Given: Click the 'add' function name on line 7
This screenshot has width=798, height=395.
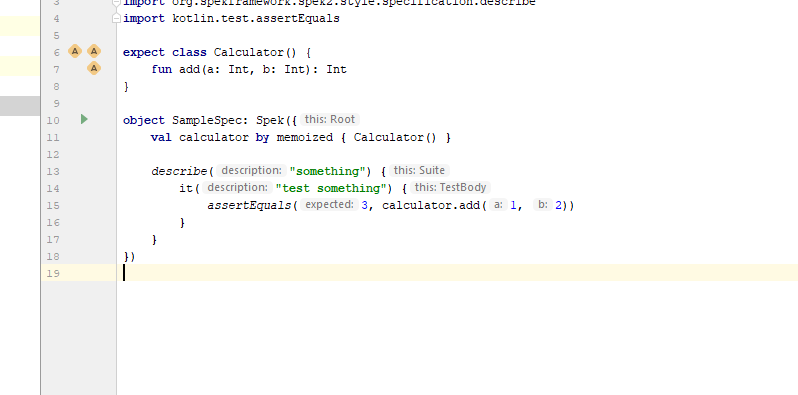Looking at the screenshot, I should pyautogui.click(x=189, y=69).
